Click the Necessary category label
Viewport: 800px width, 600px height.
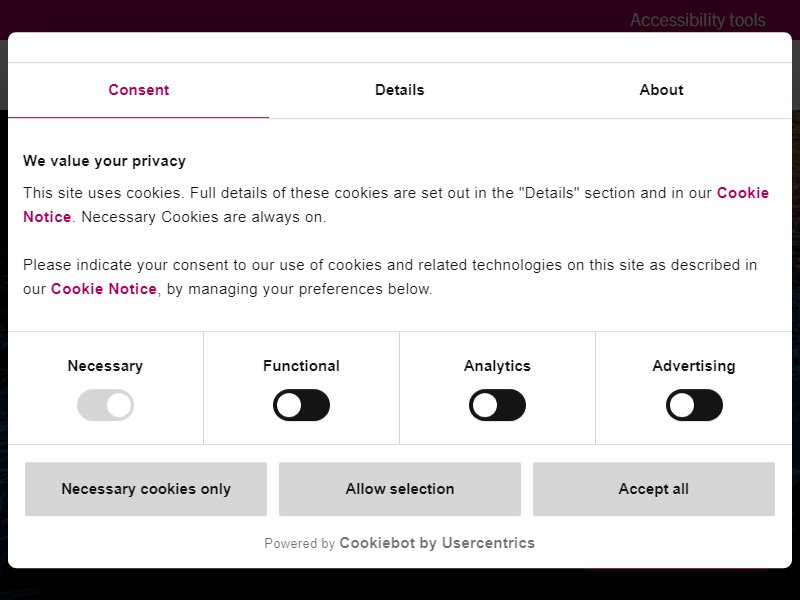[105, 366]
